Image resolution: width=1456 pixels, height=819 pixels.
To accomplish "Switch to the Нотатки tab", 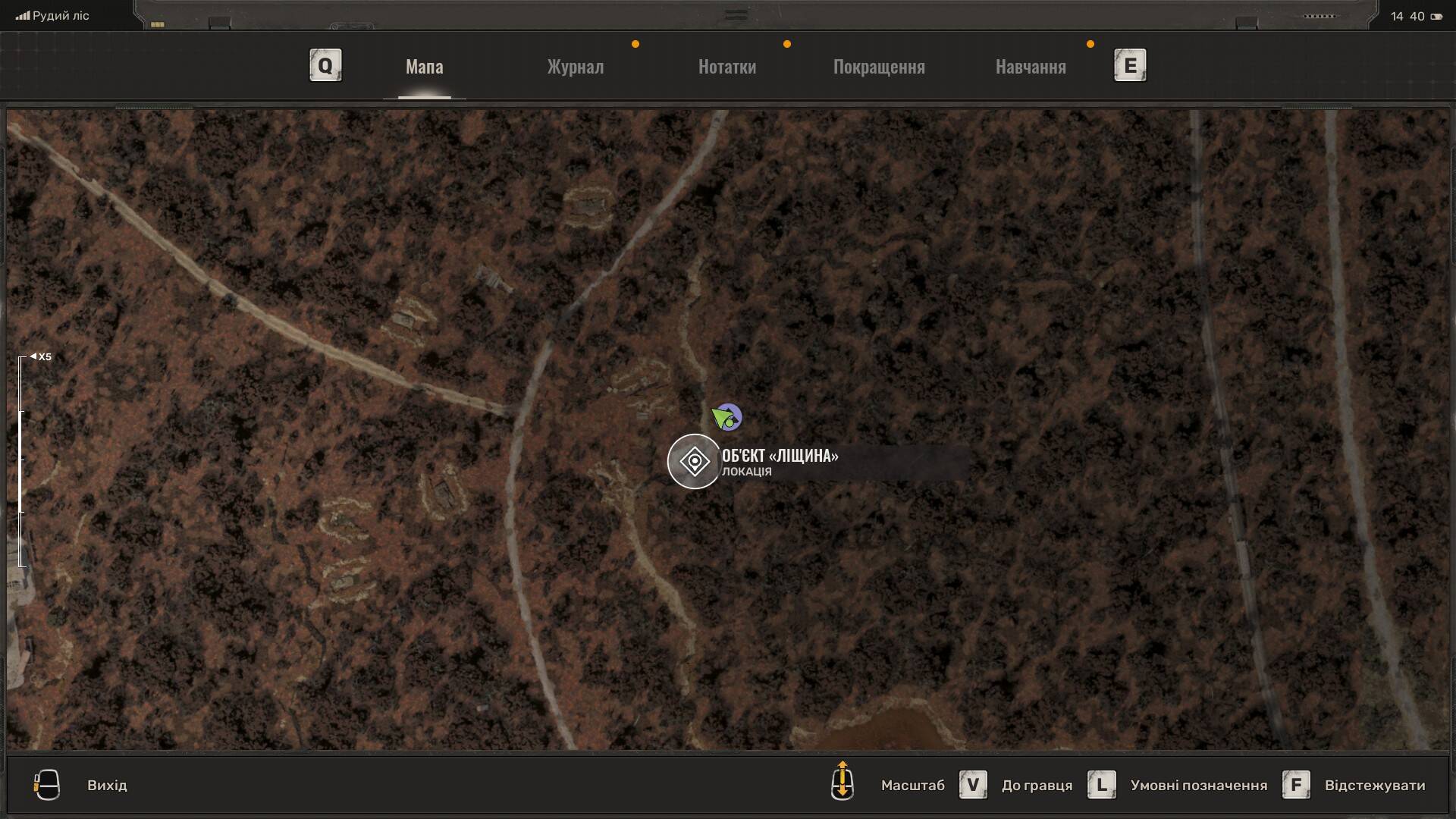I will click(726, 67).
